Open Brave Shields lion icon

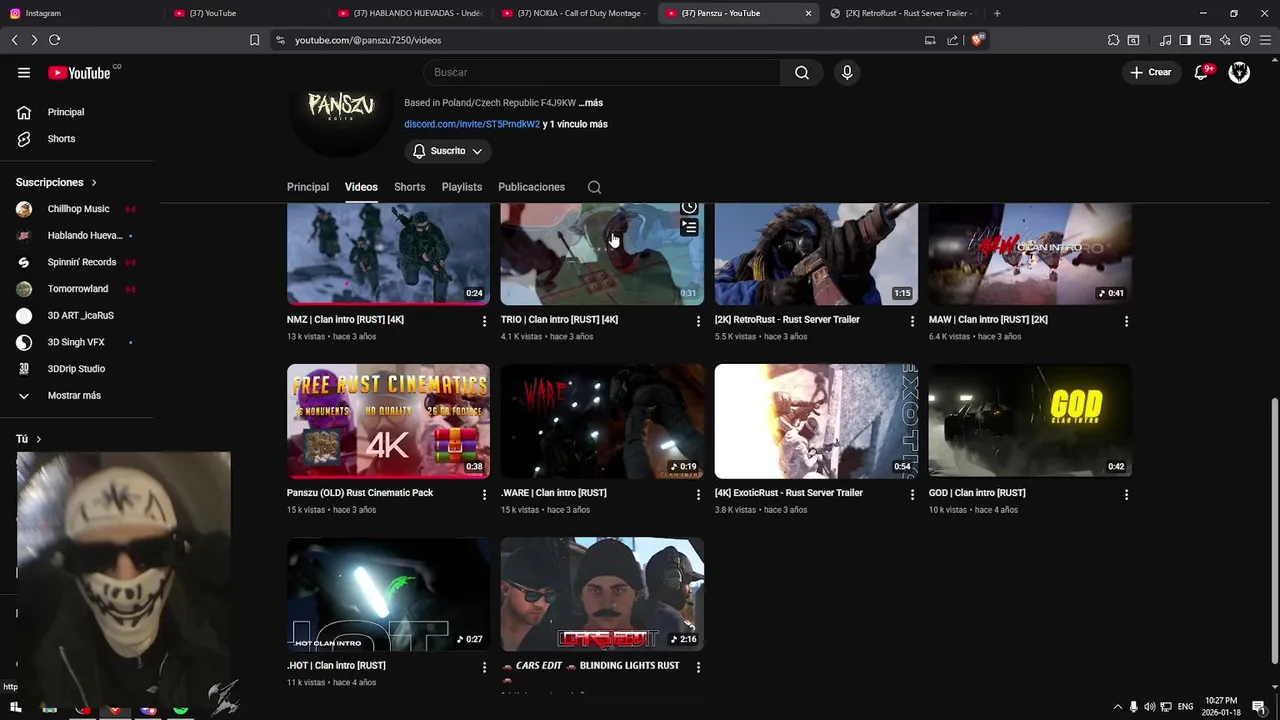pyautogui.click(x=977, y=40)
